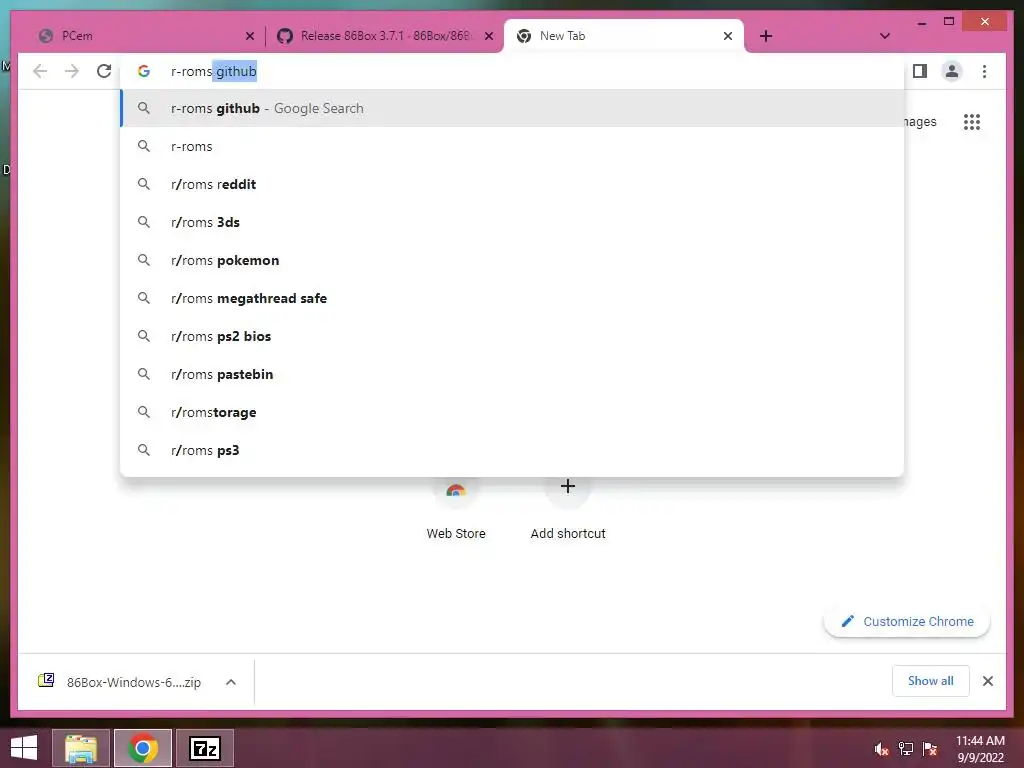
Task: Open Chrome's three-dot menu
Action: (x=984, y=71)
